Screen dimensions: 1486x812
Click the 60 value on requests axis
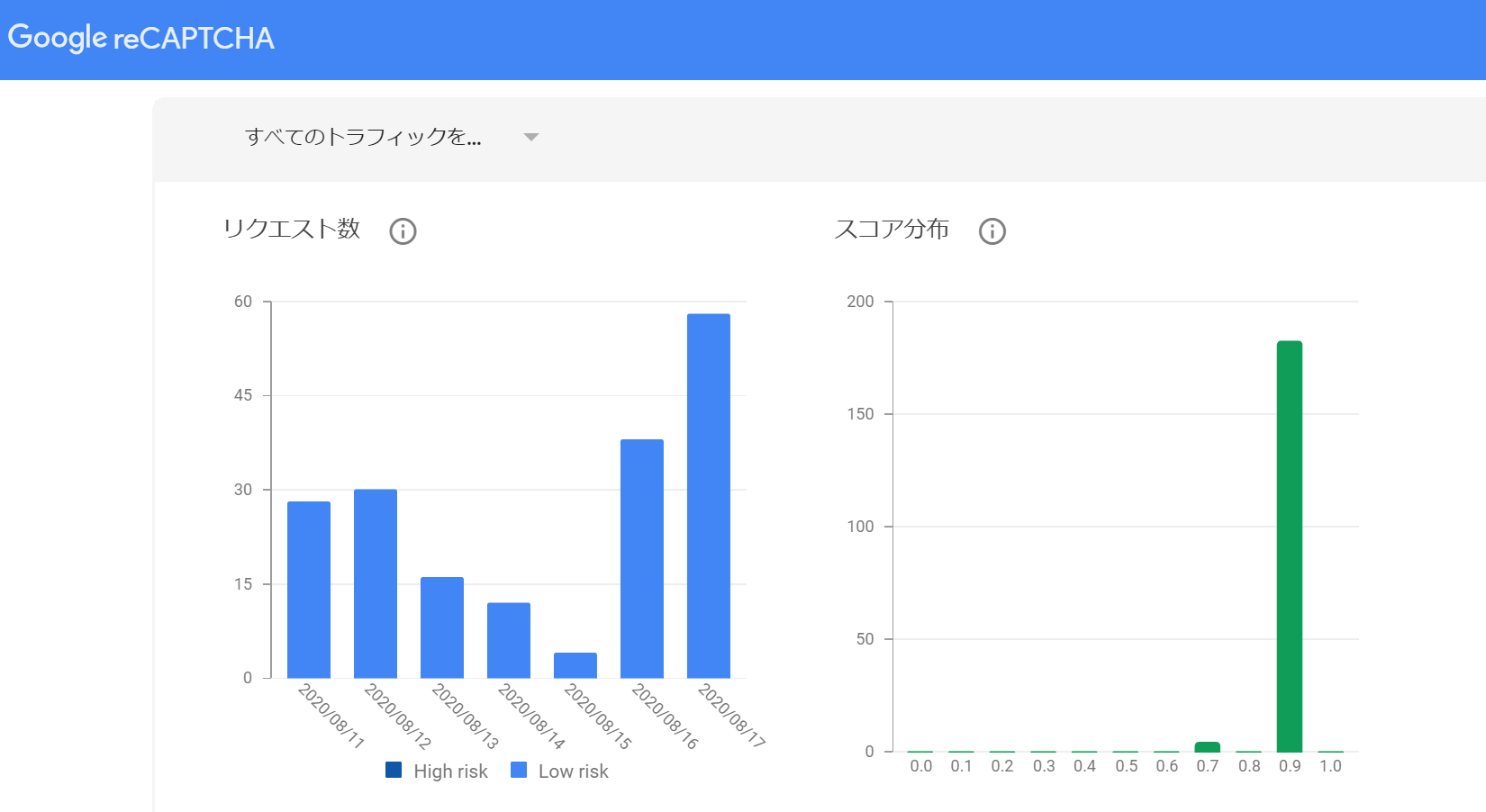243,302
